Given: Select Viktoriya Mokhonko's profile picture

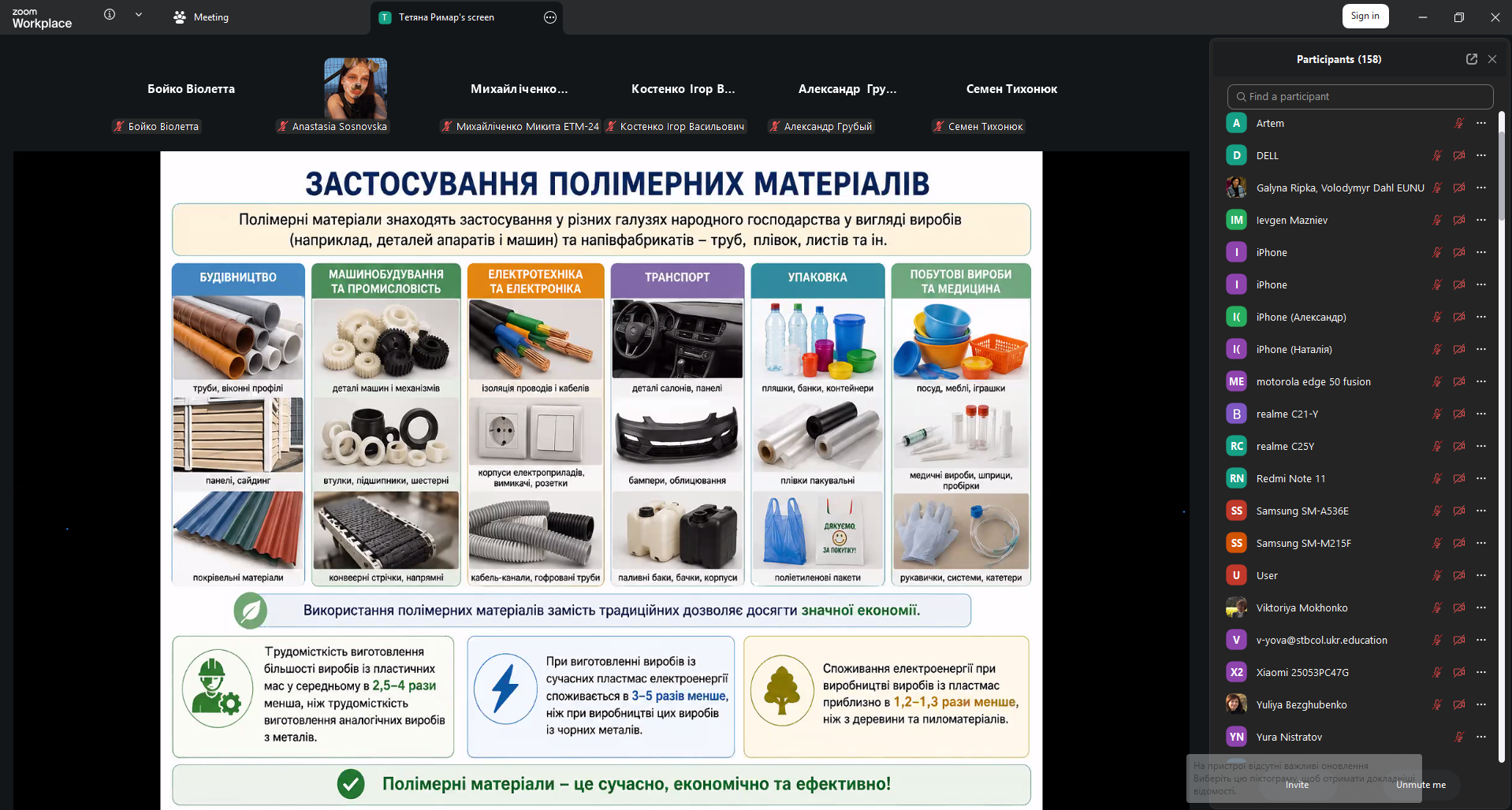Looking at the screenshot, I should tap(1236, 607).
